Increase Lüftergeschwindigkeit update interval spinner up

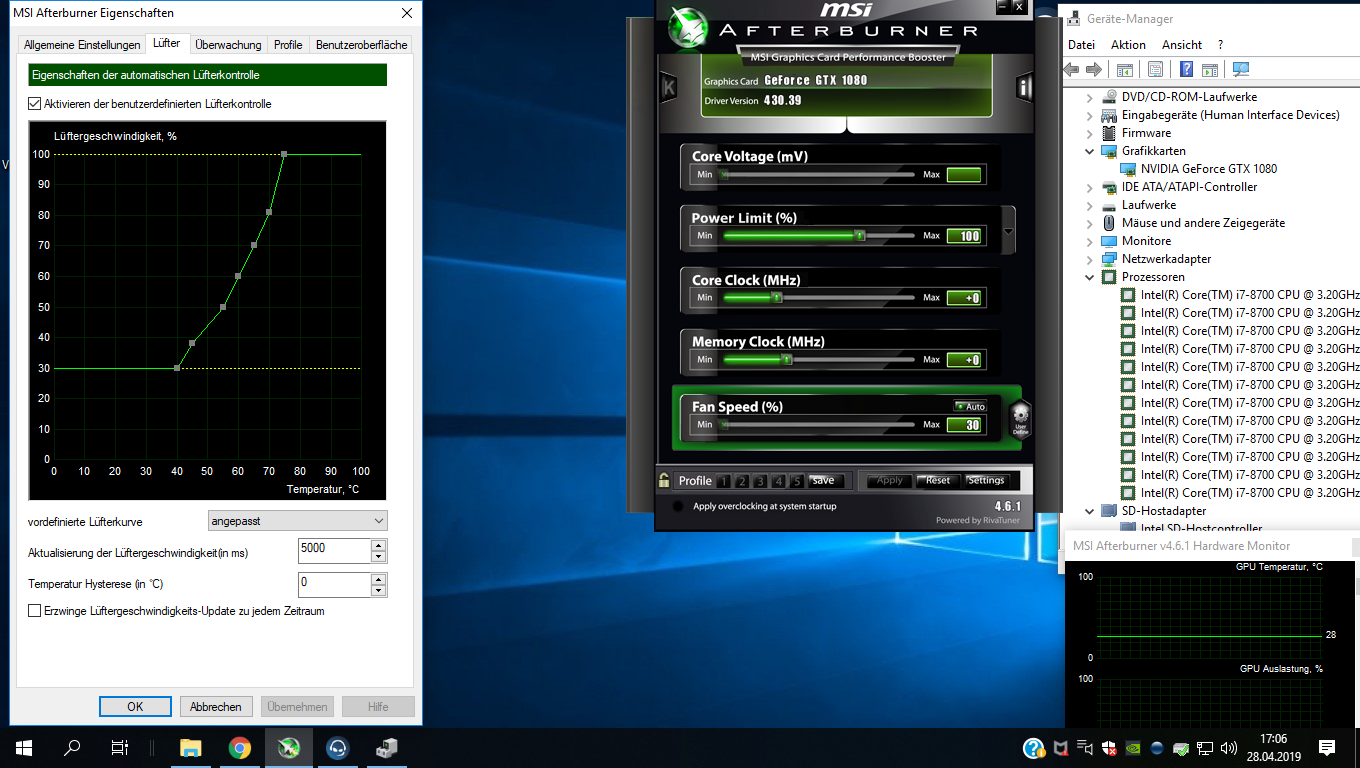click(378, 545)
